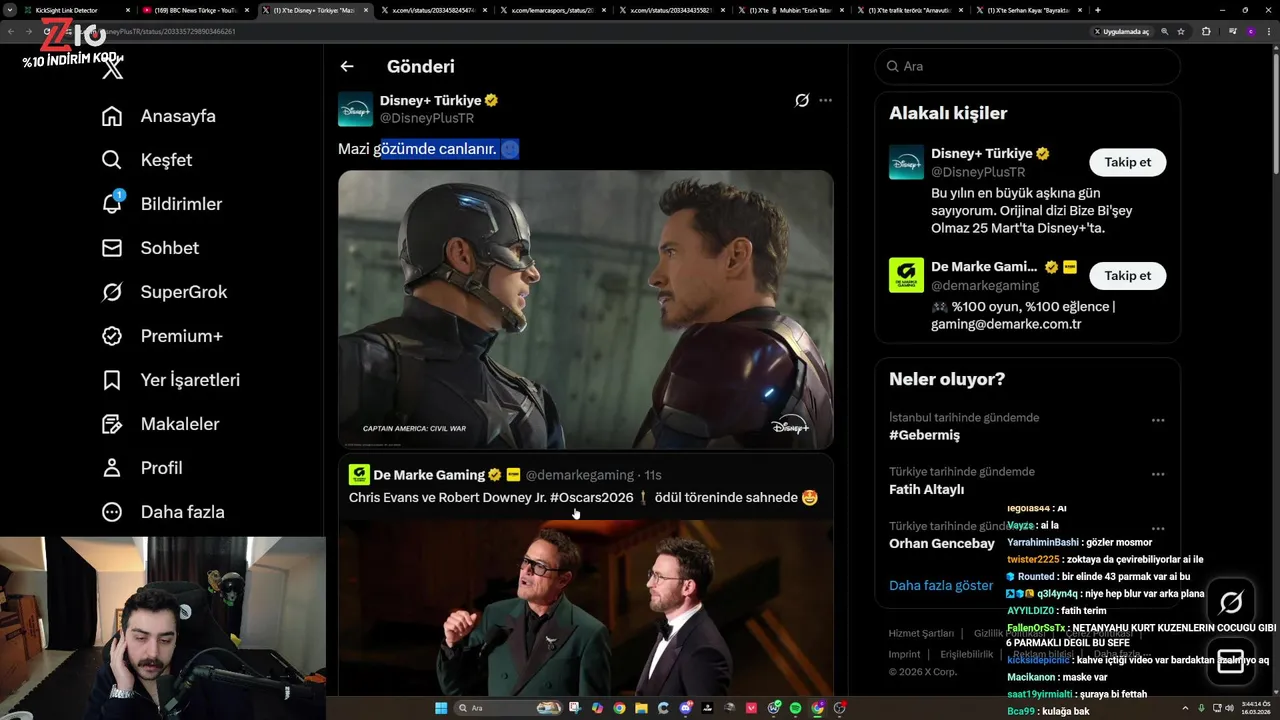Click Daha fazla göster under trends
This screenshot has width=1280, height=720.
(941, 585)
